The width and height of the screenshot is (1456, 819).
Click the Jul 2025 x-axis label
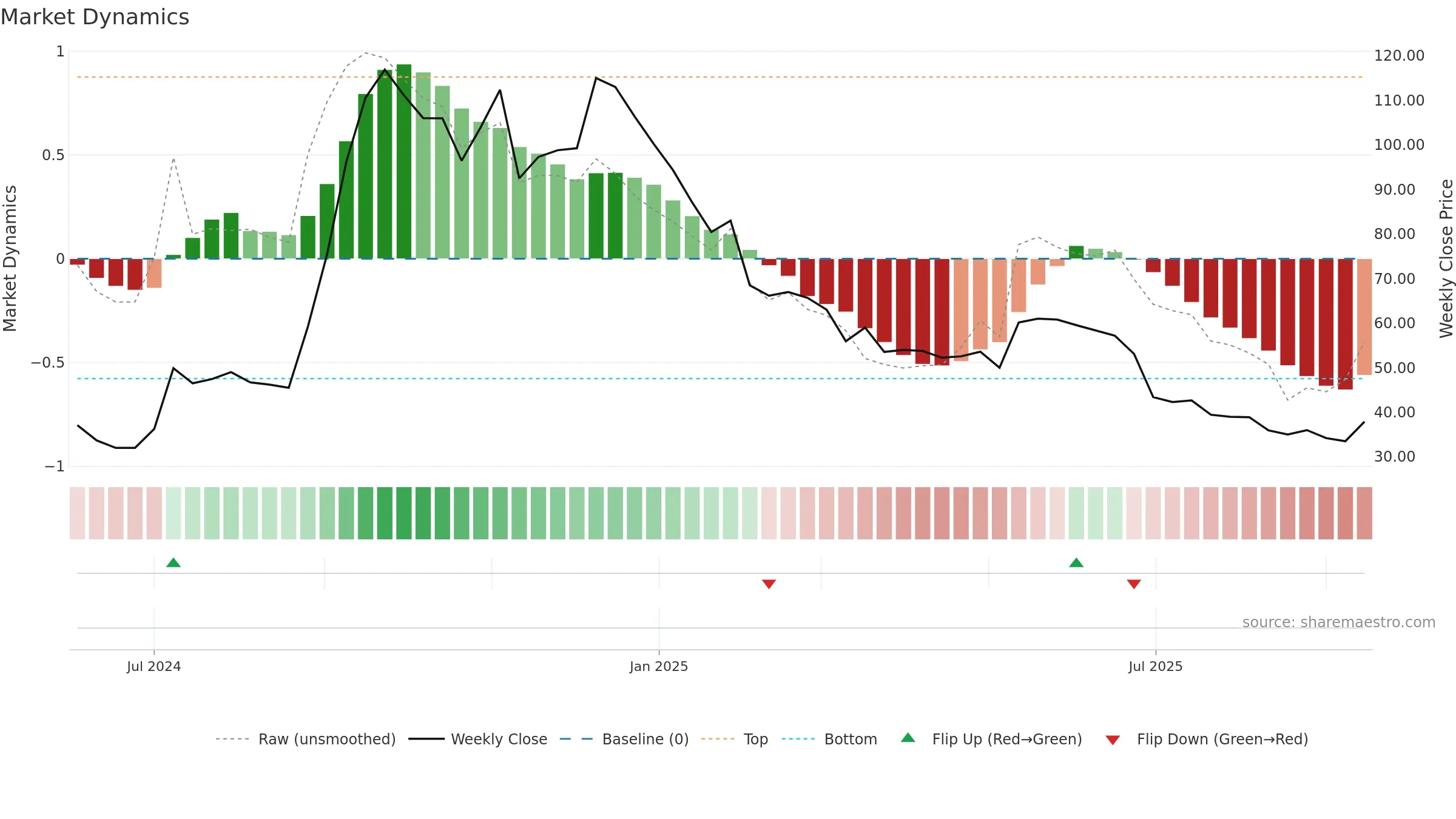coord(1156,666)
